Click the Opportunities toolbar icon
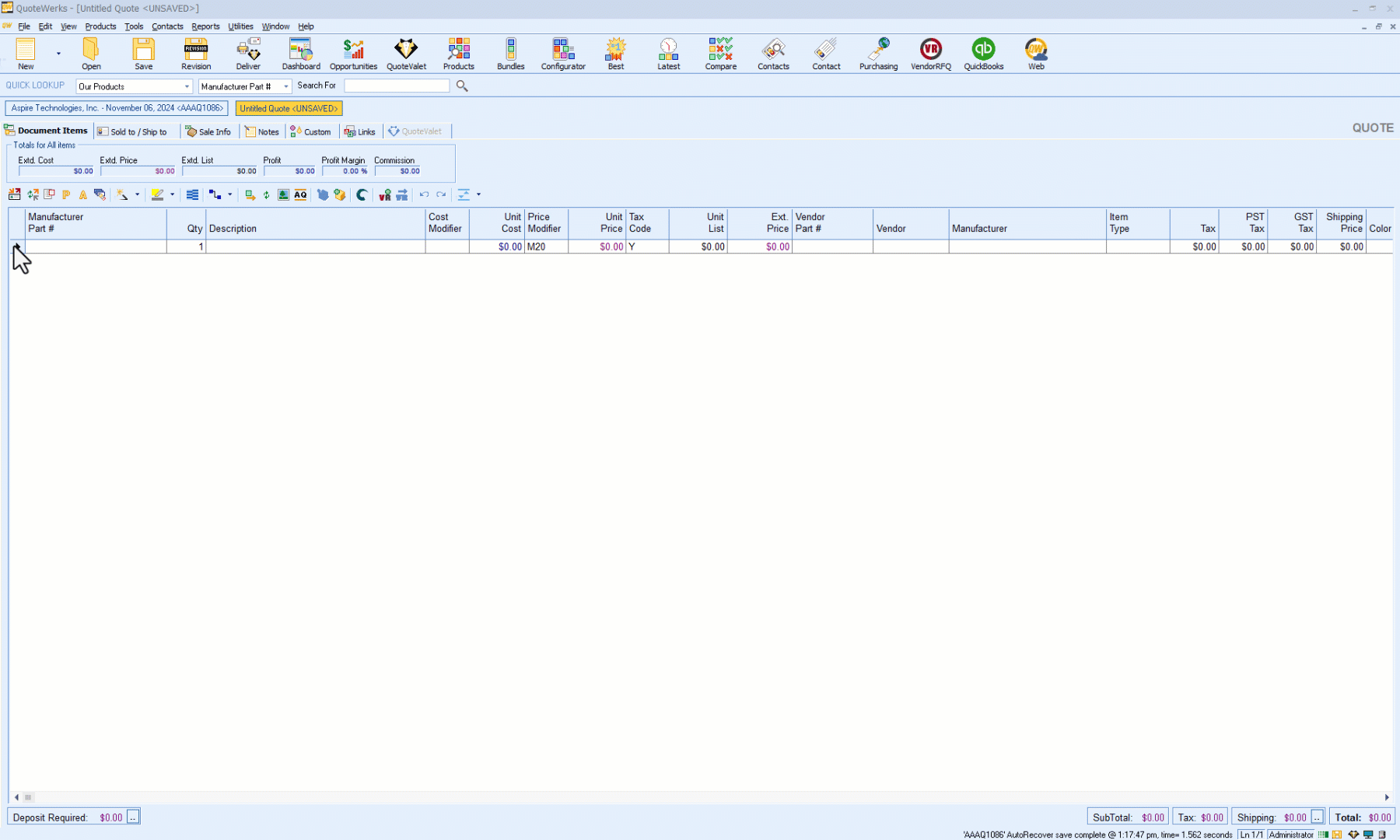Screen dimensions: 1400x840 (x=353, y=54)
